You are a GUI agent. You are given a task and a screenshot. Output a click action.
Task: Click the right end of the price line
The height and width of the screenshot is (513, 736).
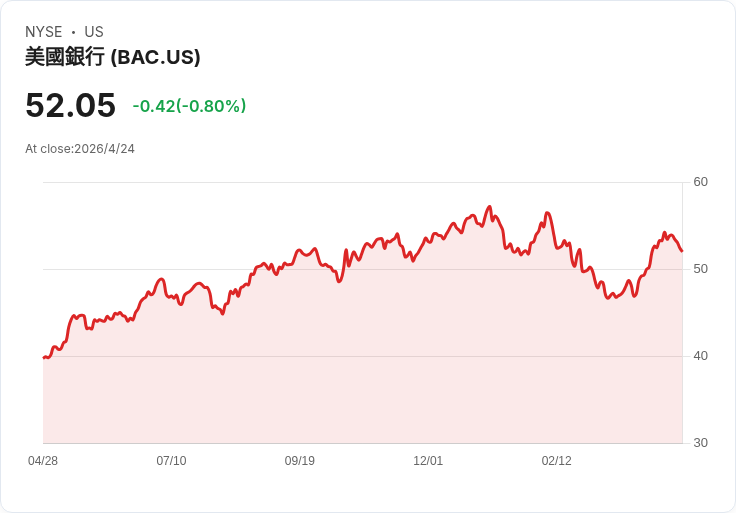tap(682, 251)
